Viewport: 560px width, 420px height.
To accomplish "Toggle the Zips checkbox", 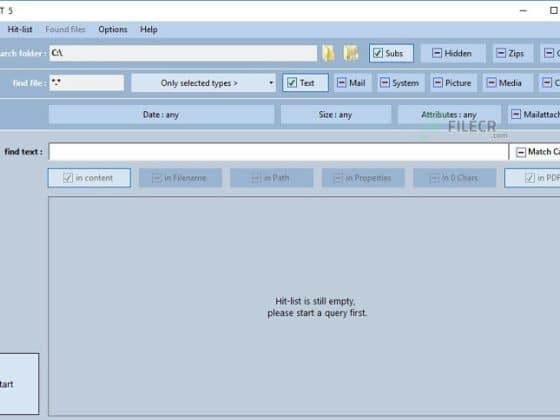I will coord(512,53).
